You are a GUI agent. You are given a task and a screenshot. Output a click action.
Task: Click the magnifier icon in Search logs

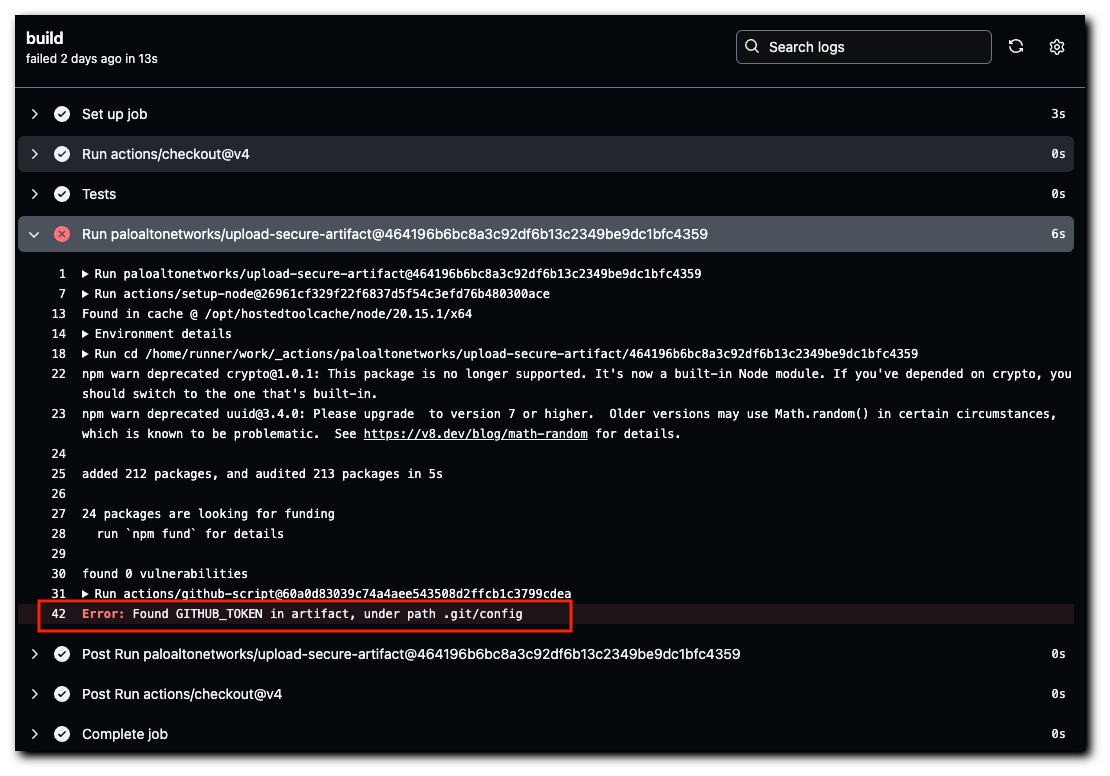pos(751,46)
